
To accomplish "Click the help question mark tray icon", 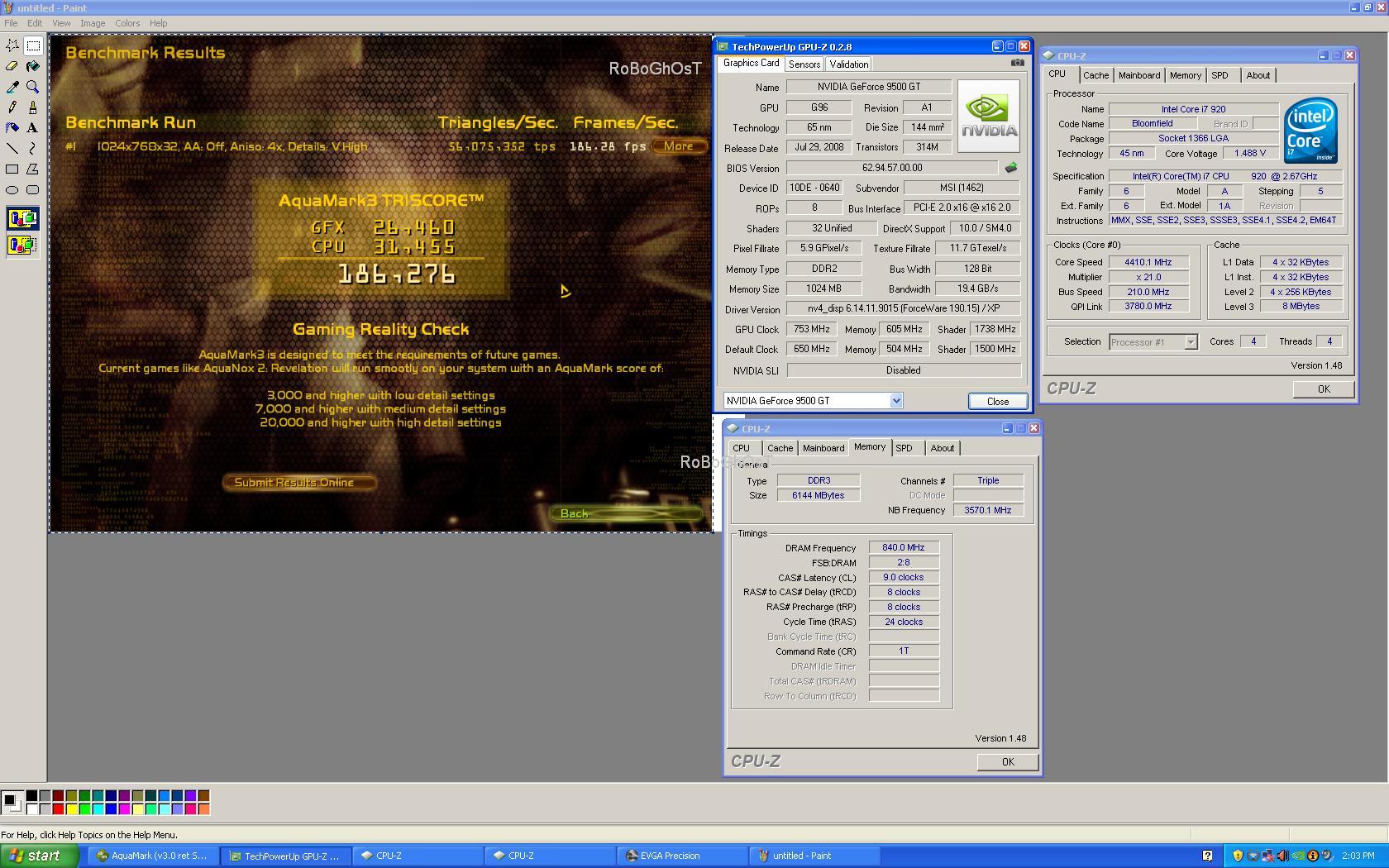I will [x=1207, y=856].
